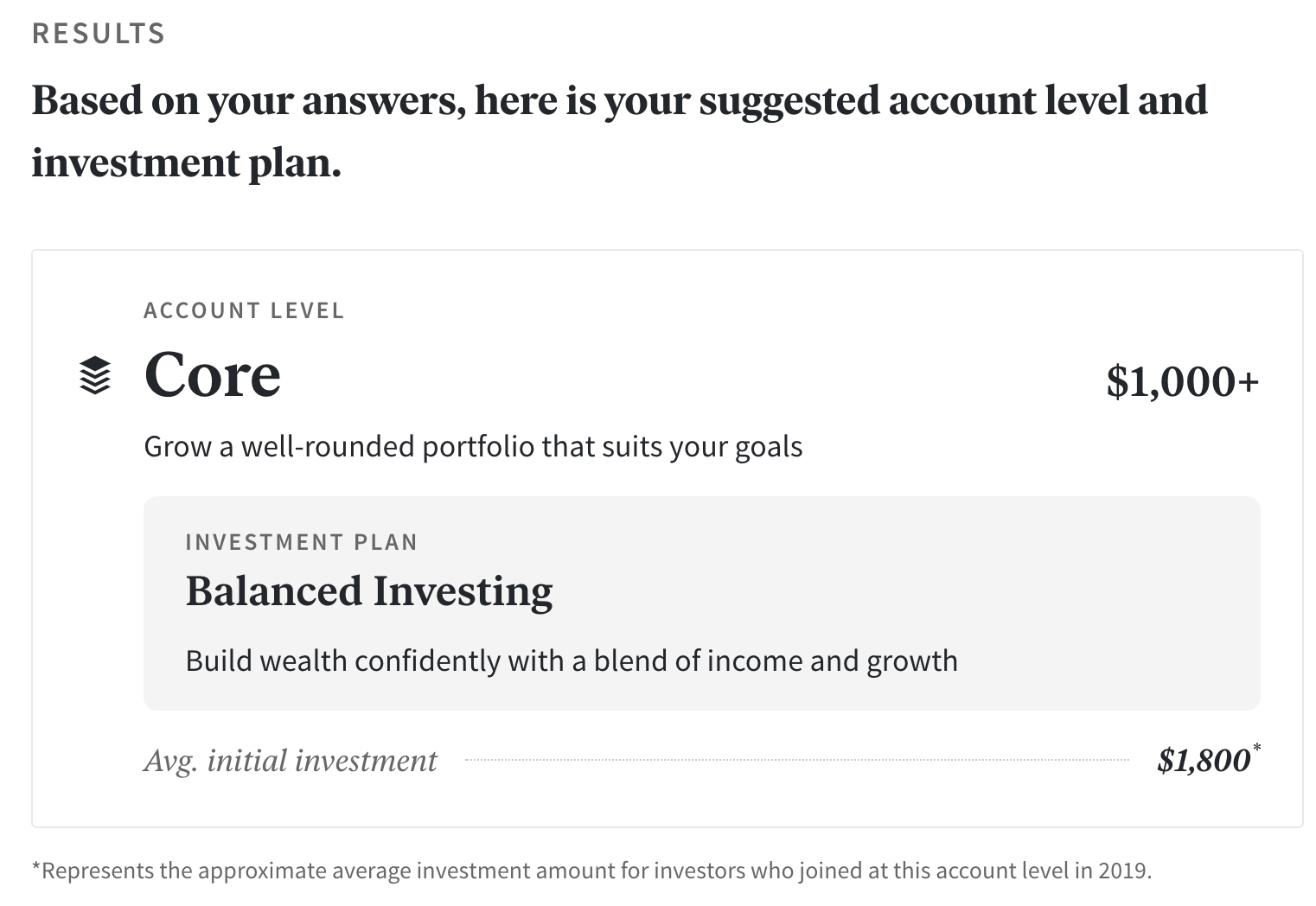1316x906 pixels.
Task: Open the Balanced Investing plan title
Action: (x=369, y=591)
